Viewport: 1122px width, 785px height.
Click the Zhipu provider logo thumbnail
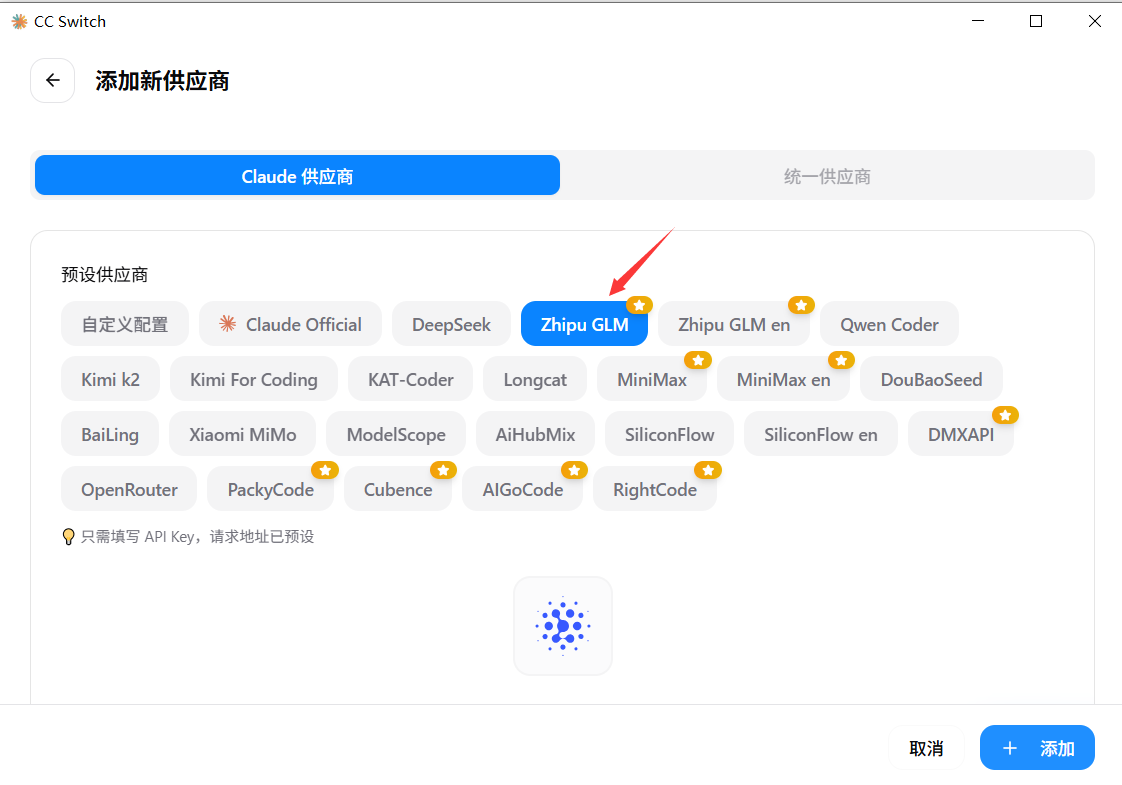click(x=563, y=625)
